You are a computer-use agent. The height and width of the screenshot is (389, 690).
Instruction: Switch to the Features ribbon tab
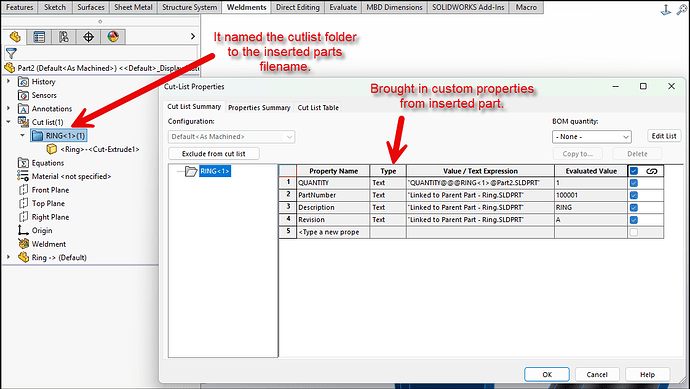19,7
